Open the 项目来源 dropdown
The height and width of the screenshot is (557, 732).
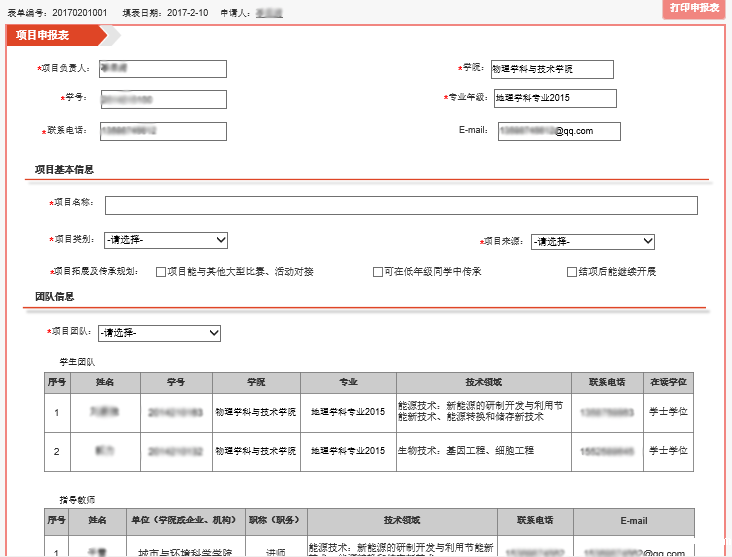592,242
